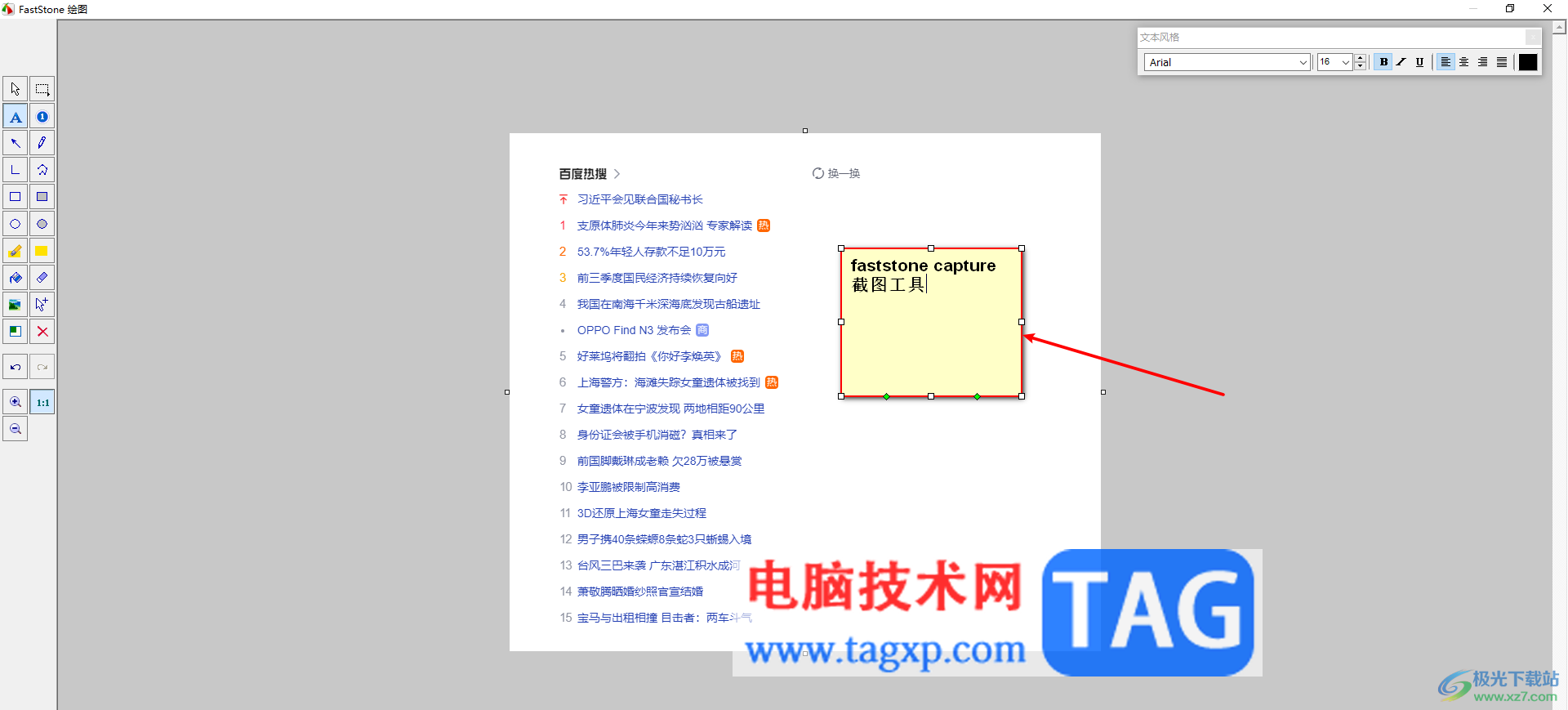Screen dimensions: 1568x710
Task: Pick the freeform polygon shape tool
Action: coord(42,170)
